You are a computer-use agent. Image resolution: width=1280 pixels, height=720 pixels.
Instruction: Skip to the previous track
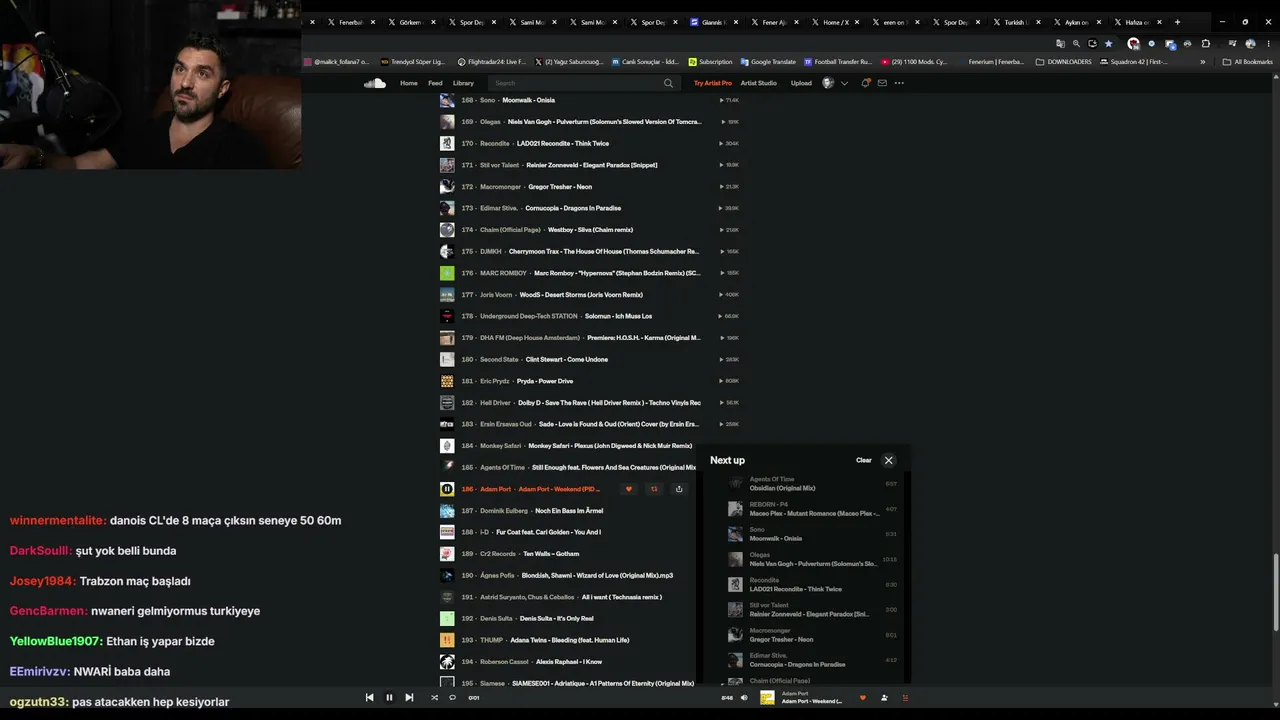(x=369, y=697)
